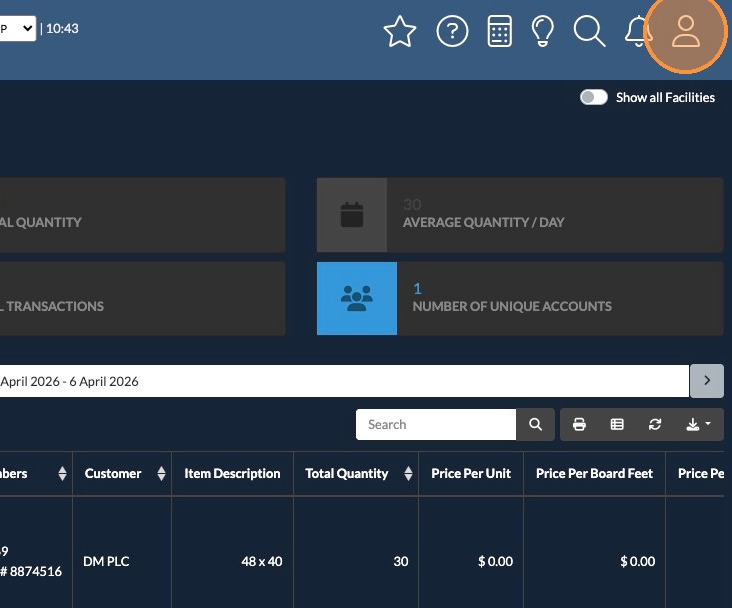Click the calendar icon tile

(352, 215)
